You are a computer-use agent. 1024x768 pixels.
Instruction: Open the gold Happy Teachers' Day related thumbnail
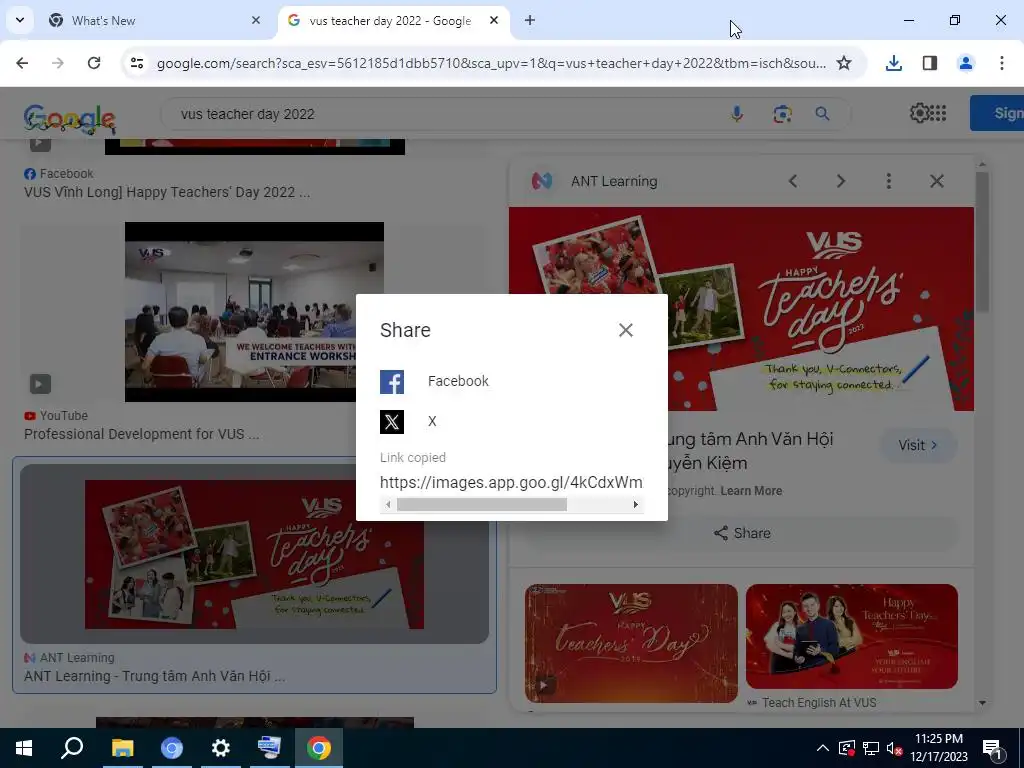pos(632,643)
